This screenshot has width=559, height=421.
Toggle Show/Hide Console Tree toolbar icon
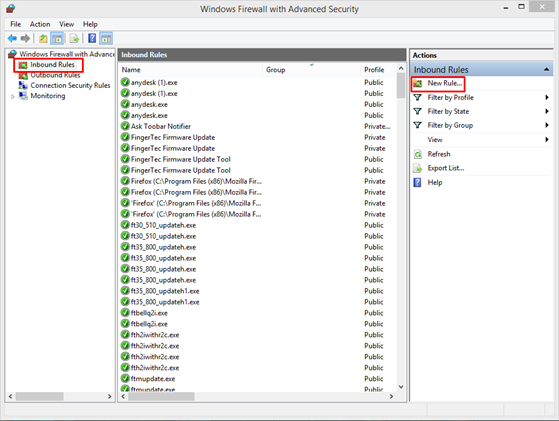tap(57, 38)
